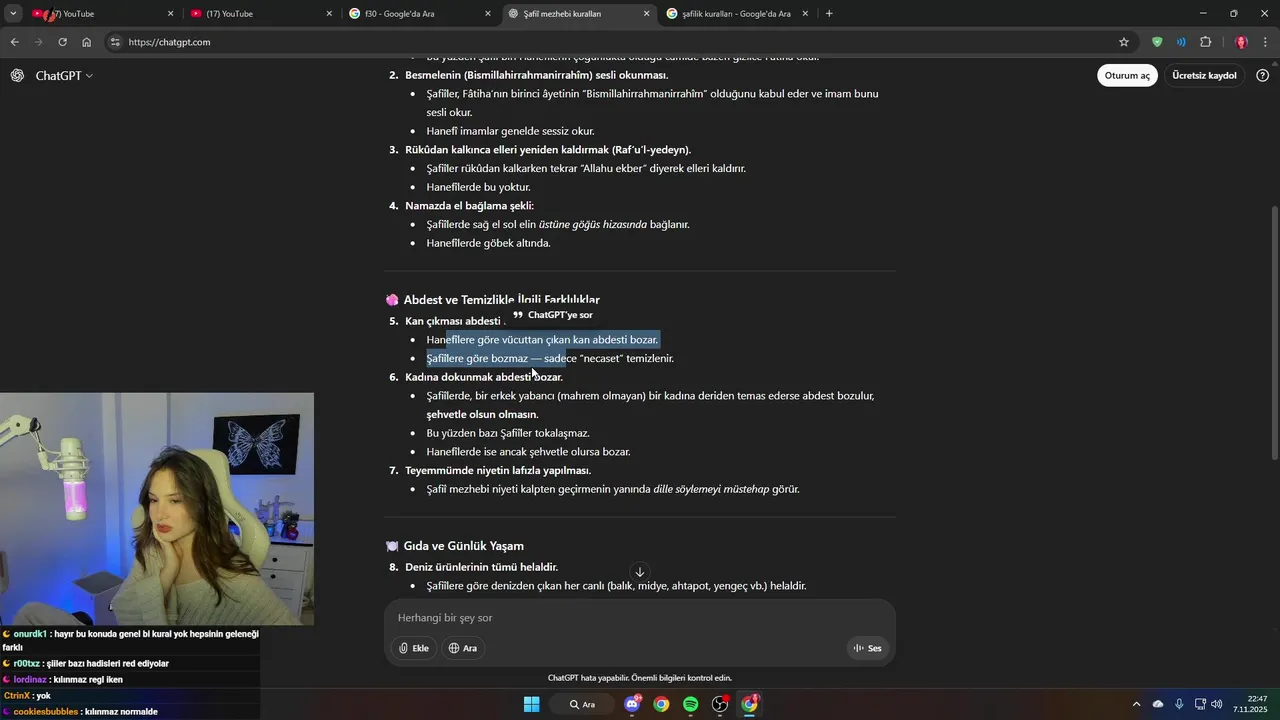Screen dimensions: 1280x720
Task: Open the first Chrome icon on taskbar
Action: [661, 704]
